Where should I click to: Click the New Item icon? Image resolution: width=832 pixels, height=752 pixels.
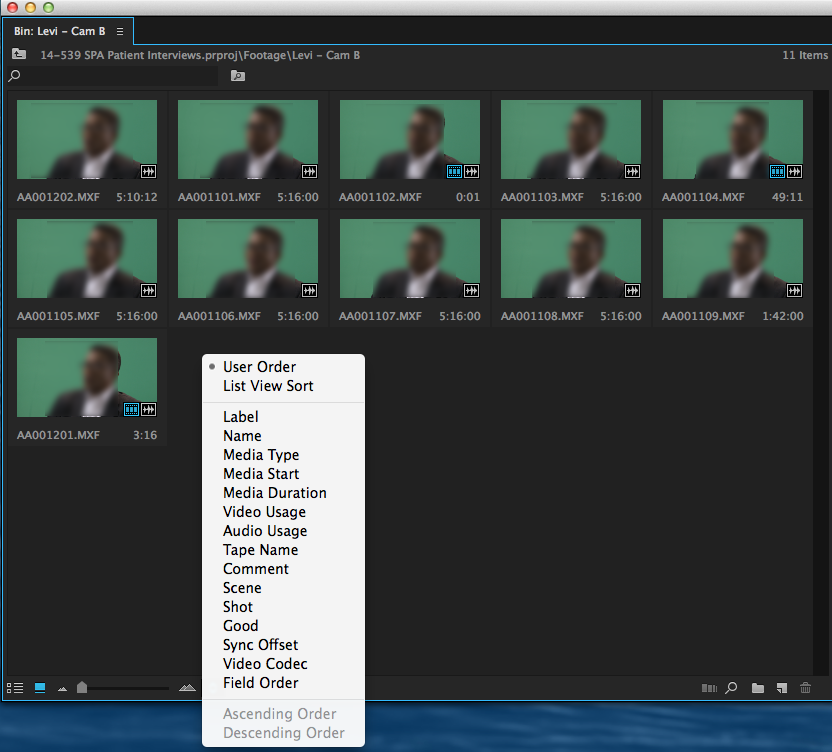coord(782,688)
